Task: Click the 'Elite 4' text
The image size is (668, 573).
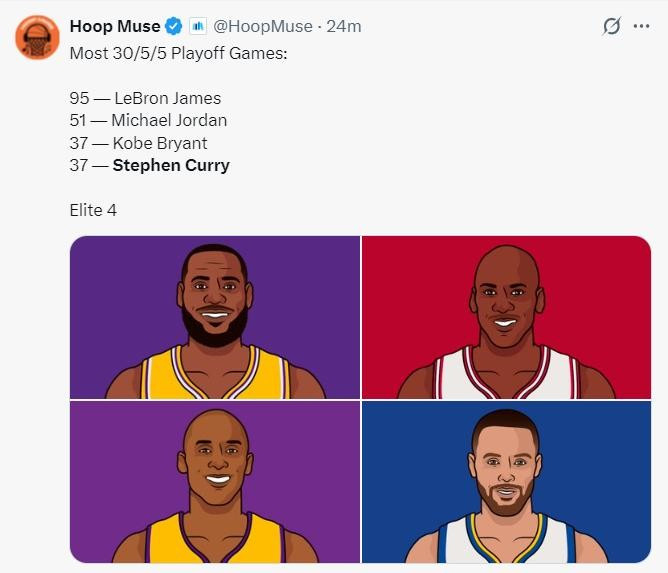Action: click(93, 210)
